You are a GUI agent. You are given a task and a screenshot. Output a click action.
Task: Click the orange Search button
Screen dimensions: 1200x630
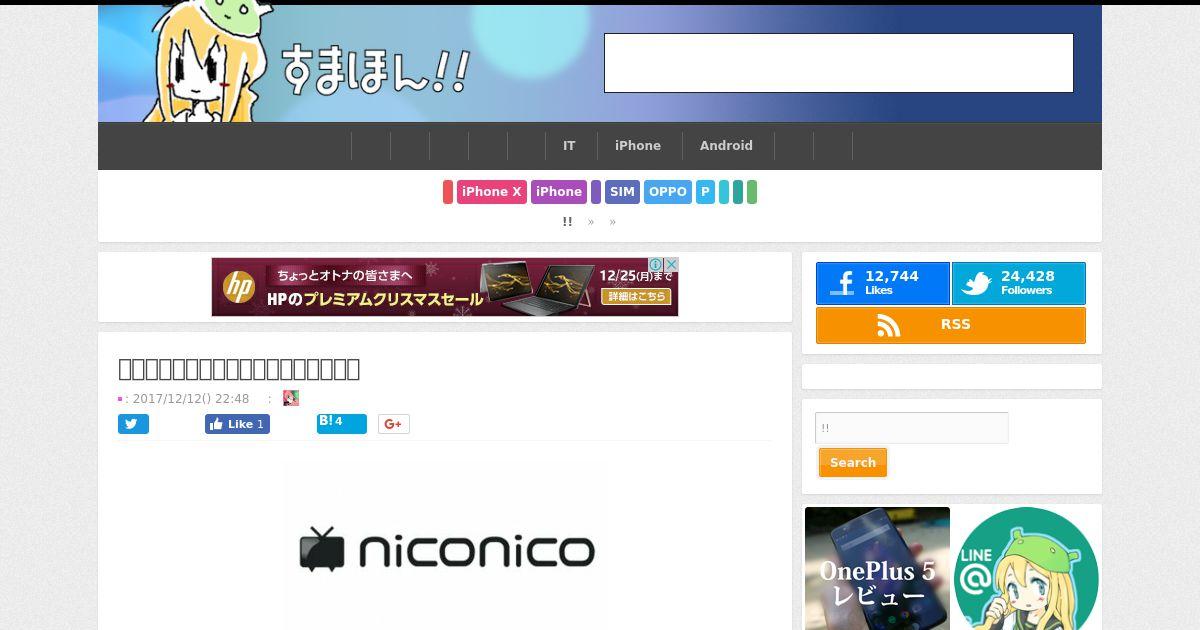(x=853, y=463)
